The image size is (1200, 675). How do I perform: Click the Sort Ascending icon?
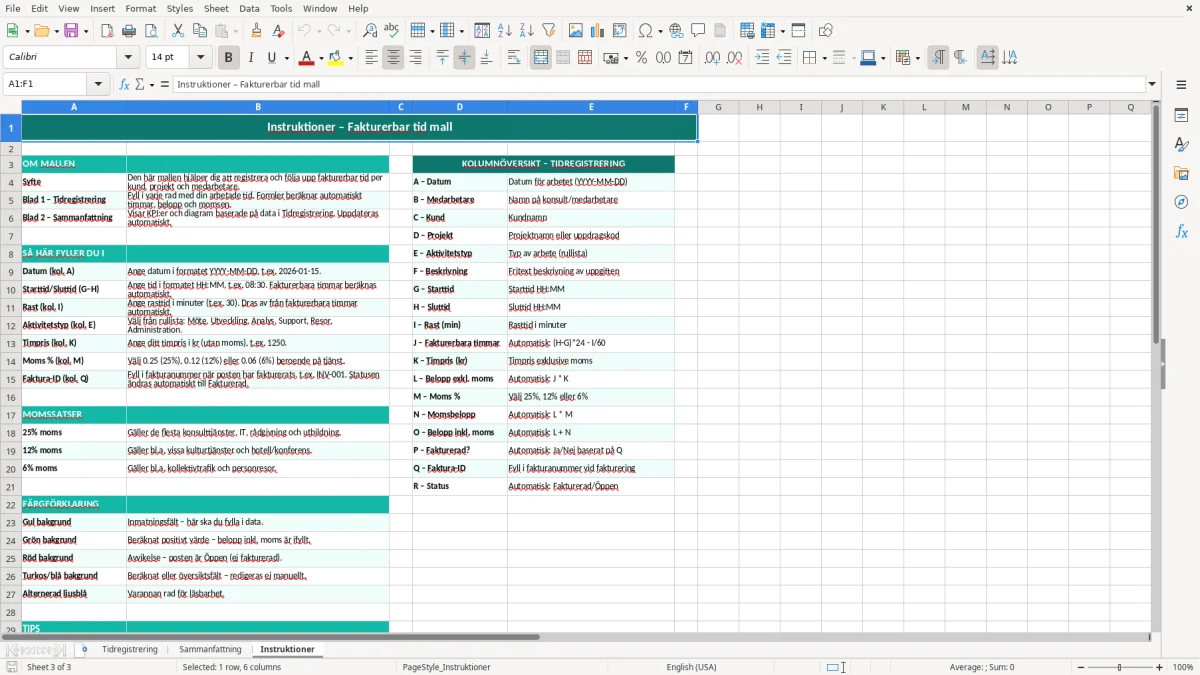pos(505,31)
